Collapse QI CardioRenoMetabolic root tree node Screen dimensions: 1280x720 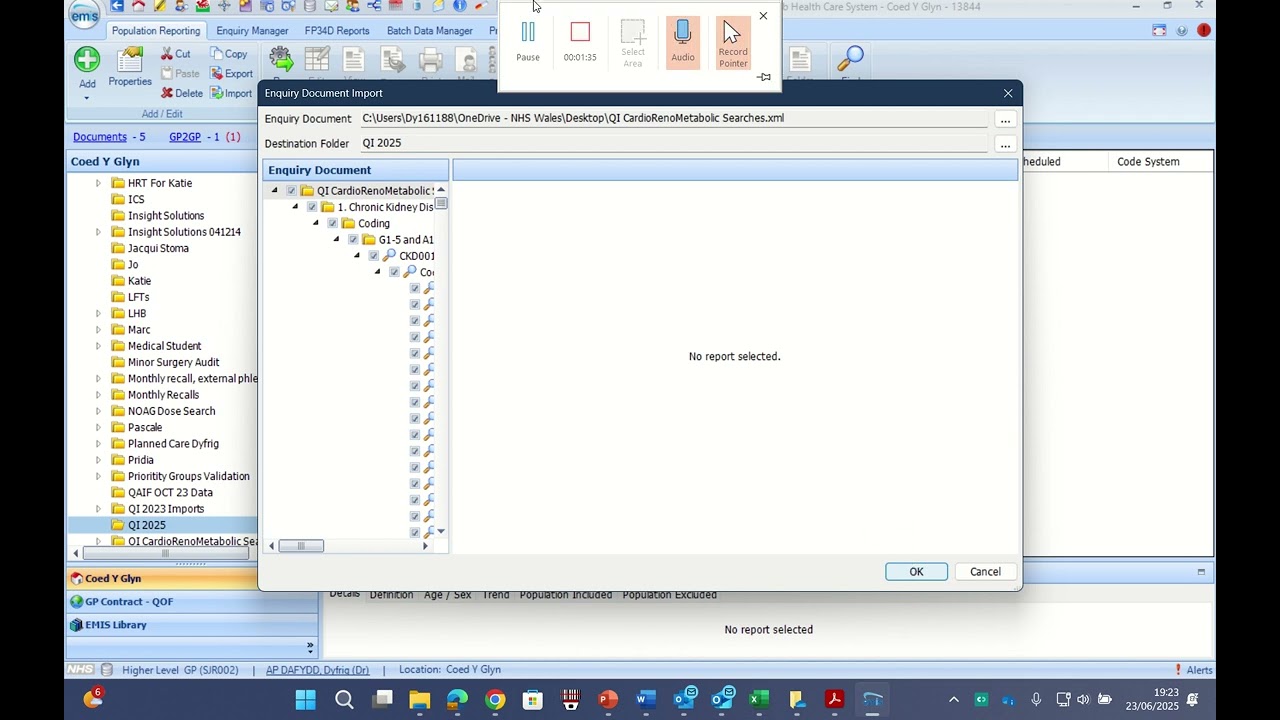coord(274,191)
